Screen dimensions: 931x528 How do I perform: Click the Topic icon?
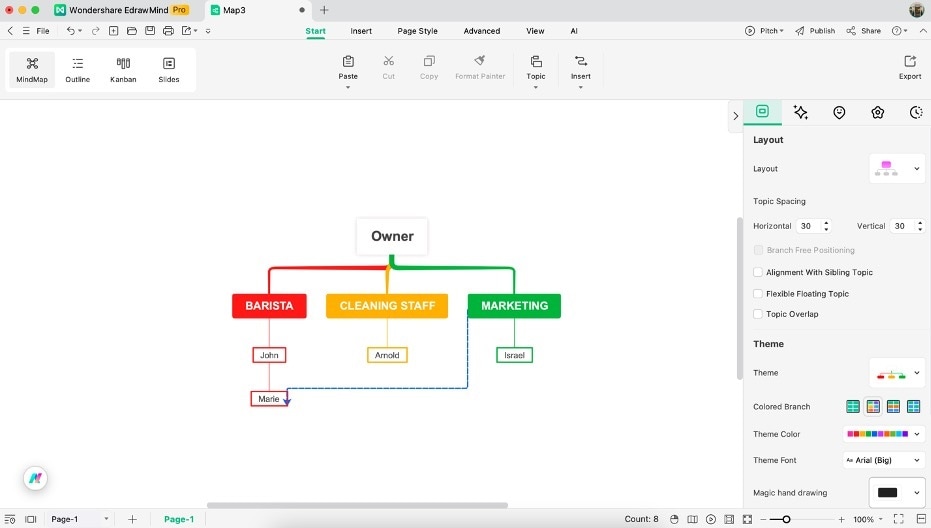(x=536, y=61)
